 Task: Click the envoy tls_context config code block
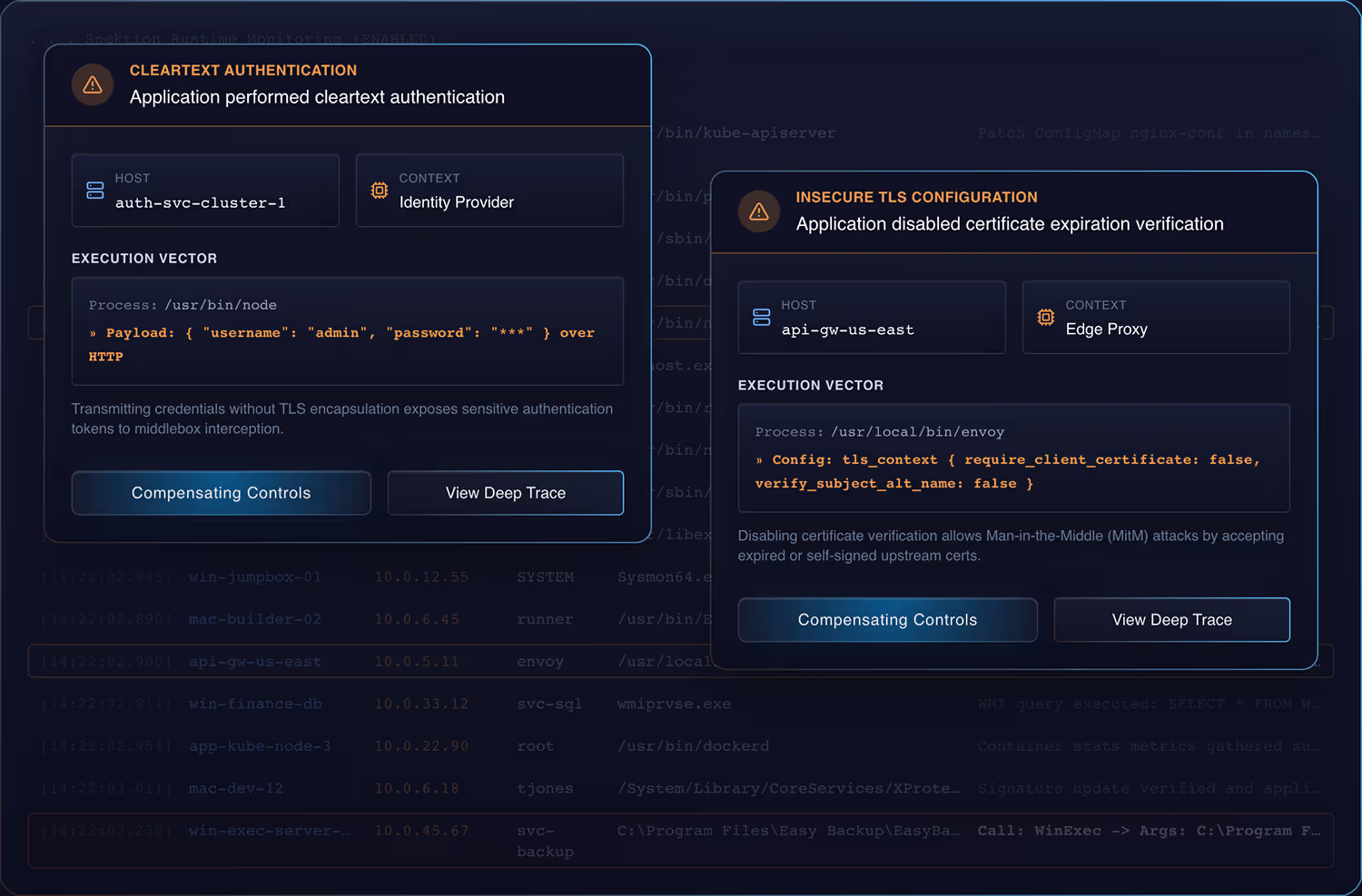[x=1014, y=458]
